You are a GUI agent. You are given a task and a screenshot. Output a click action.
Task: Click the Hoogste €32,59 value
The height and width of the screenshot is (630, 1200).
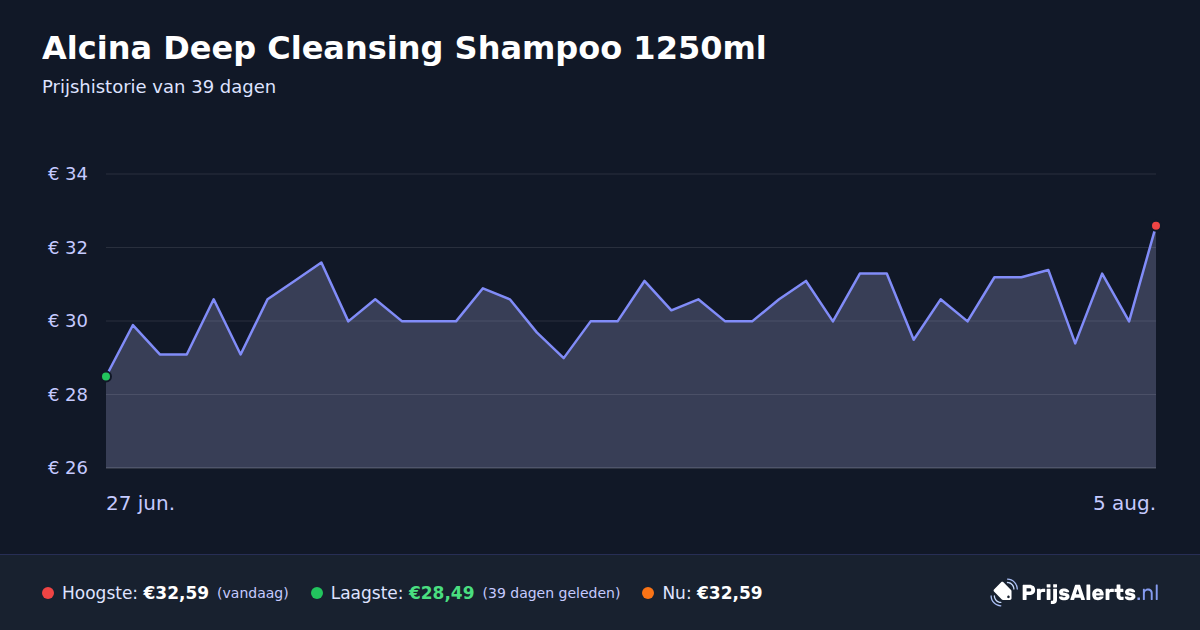click(x=176, y=593)
